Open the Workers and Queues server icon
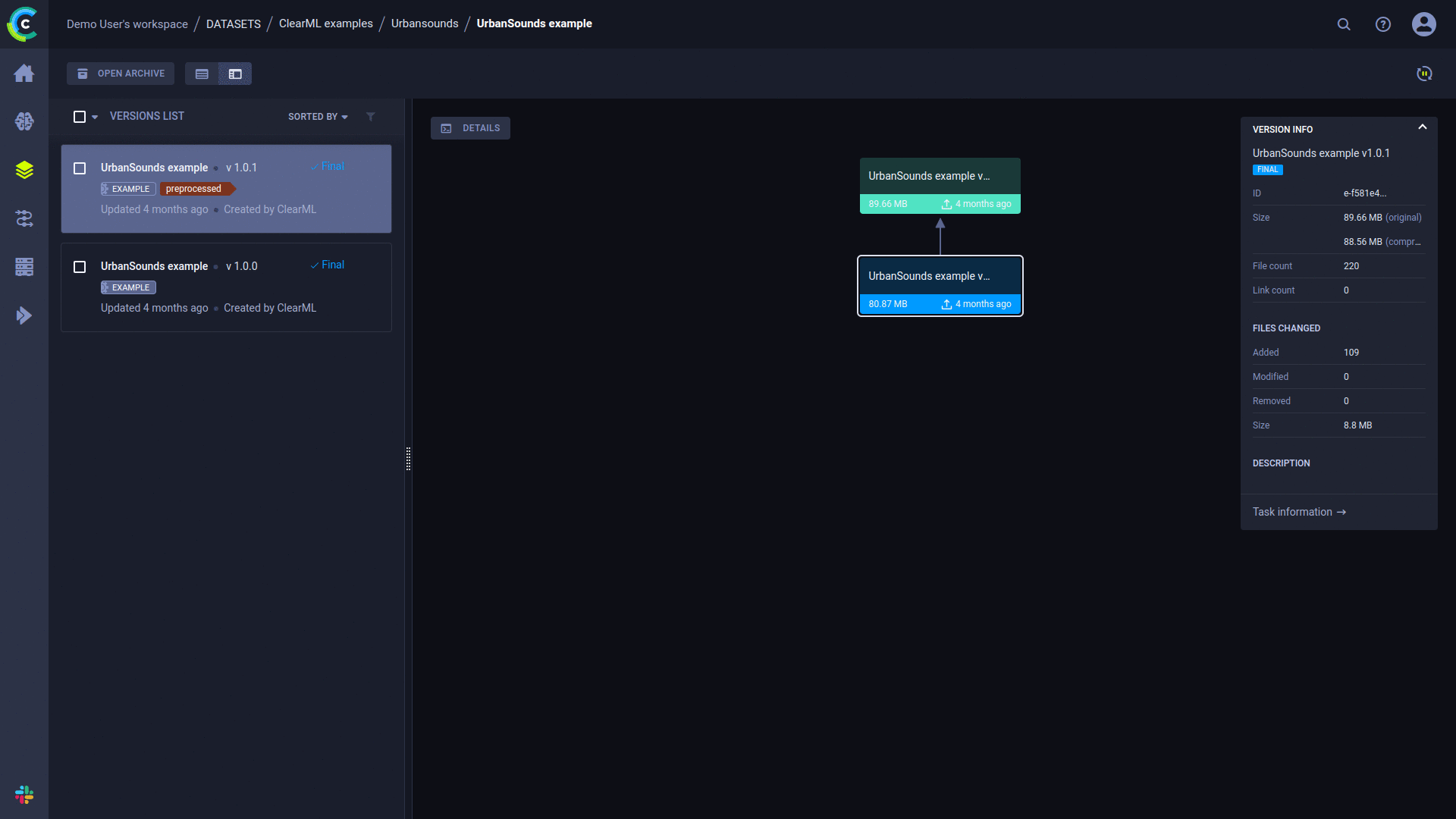The height and width of the screenshot is (819, 1456). pos(24,267)
